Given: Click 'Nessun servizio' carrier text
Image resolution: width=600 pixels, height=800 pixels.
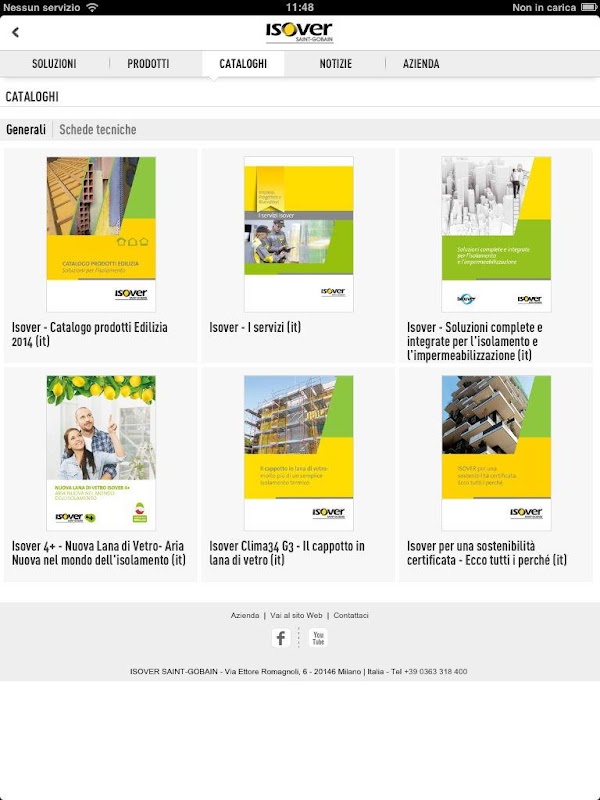Looking at the screenshot, I should click(x=42, y=7).
